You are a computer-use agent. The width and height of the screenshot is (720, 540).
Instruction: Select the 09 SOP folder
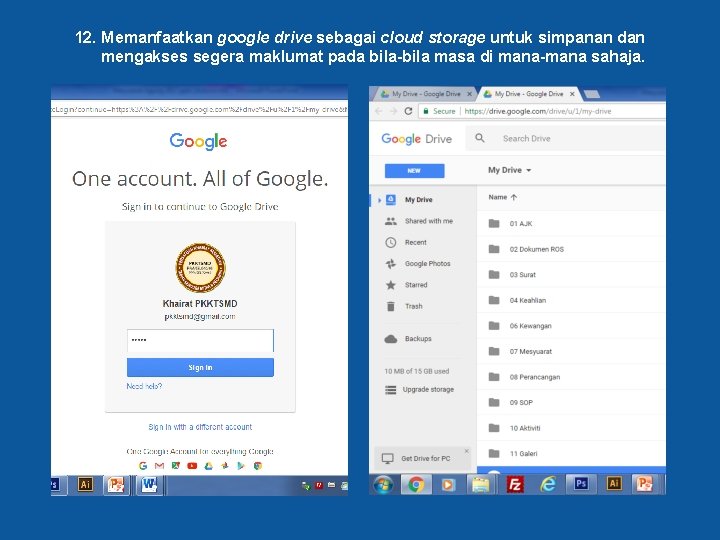tap(571, 402)
